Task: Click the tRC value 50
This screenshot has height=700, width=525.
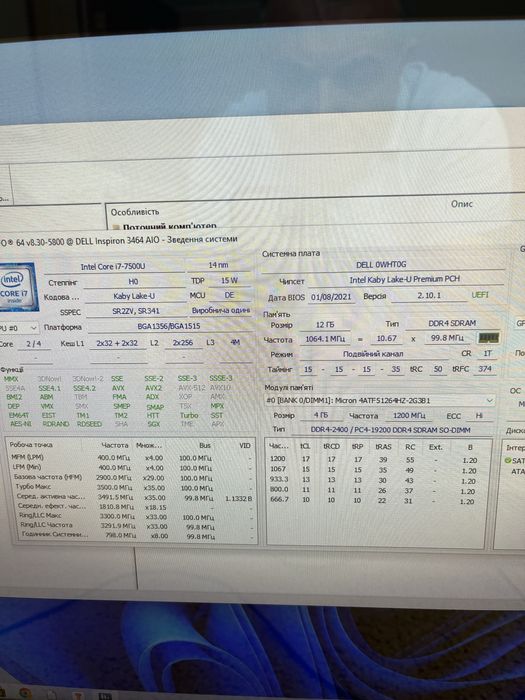Action: point(438,369)
